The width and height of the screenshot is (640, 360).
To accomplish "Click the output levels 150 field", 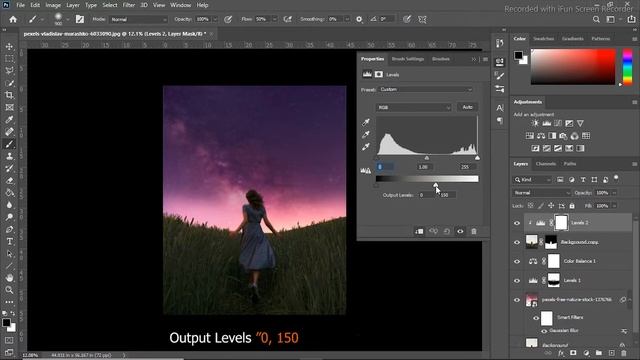I will click(447, 195).
